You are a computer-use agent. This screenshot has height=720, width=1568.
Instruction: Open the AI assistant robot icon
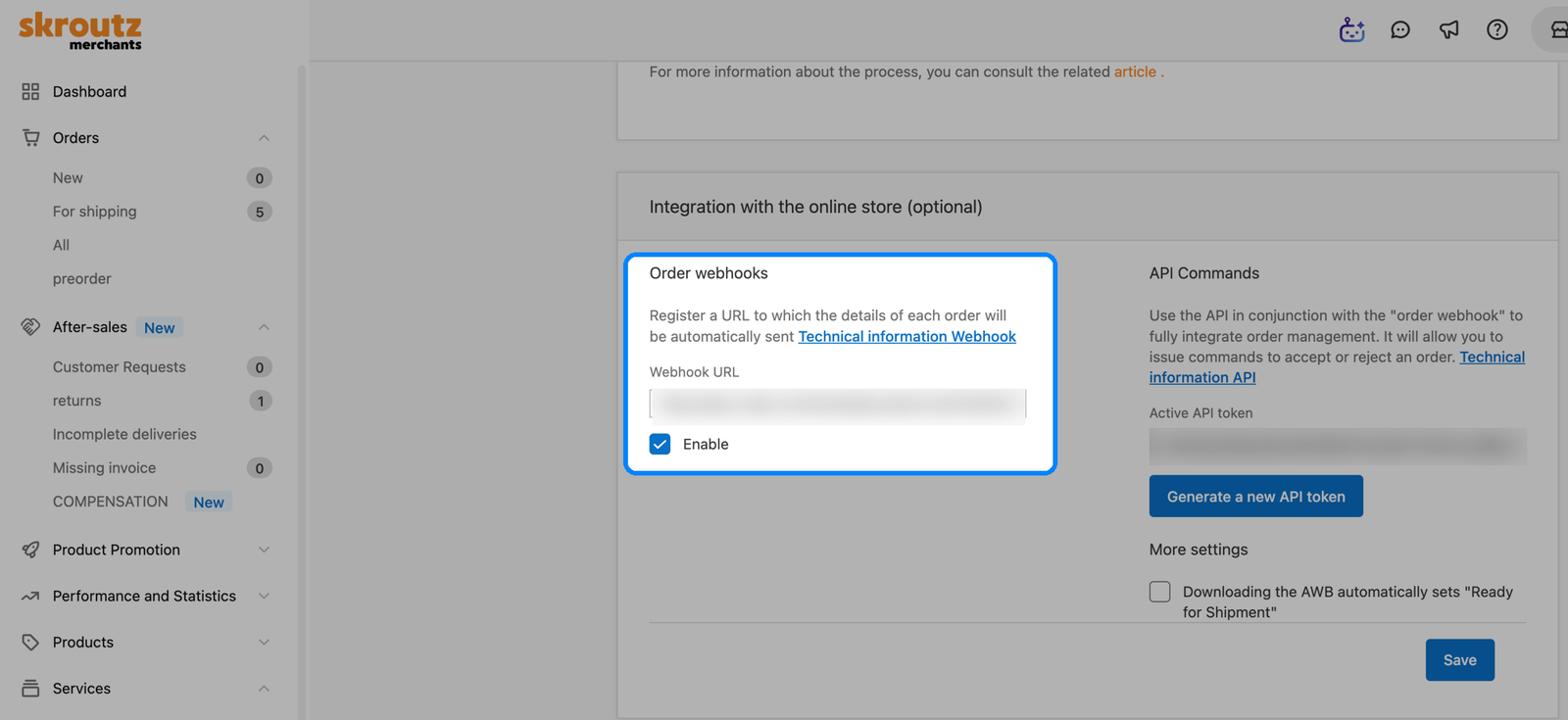coord(1351,29)
